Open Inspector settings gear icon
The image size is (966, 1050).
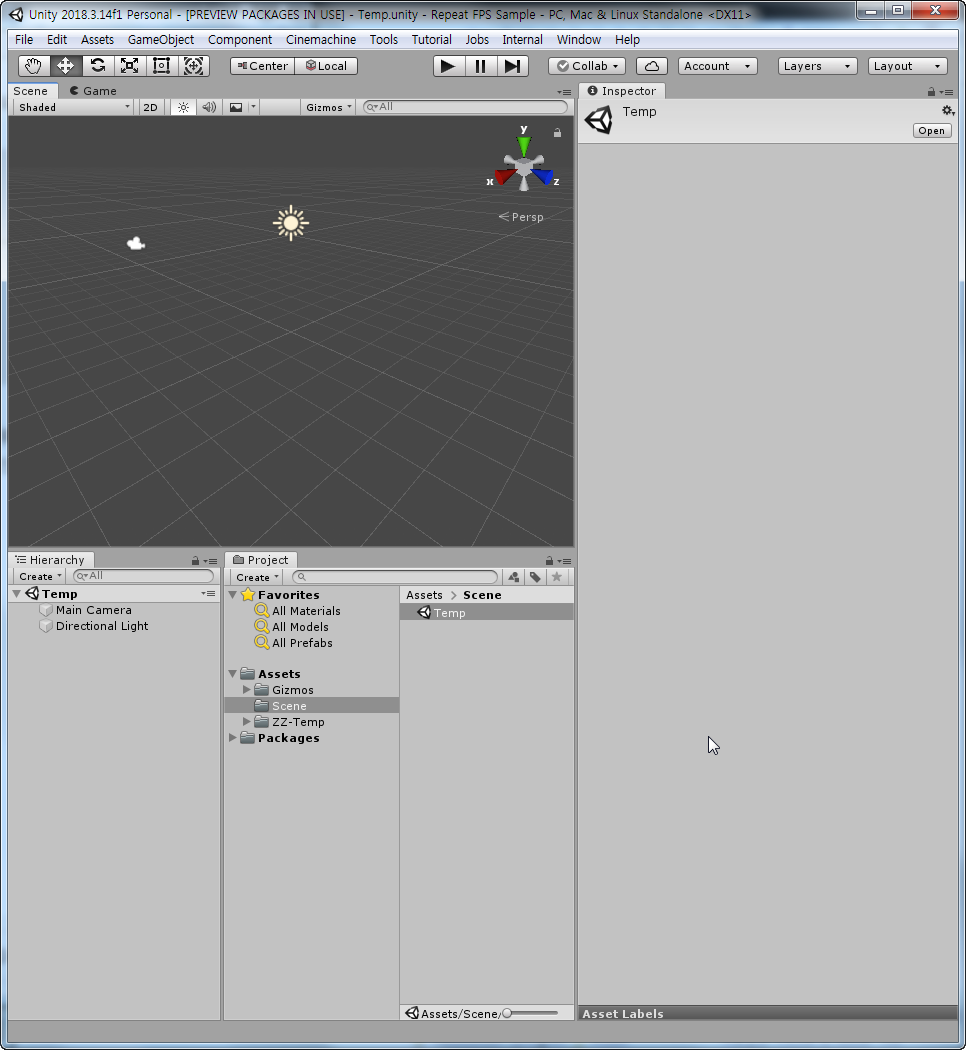click(x=947, y=110)
